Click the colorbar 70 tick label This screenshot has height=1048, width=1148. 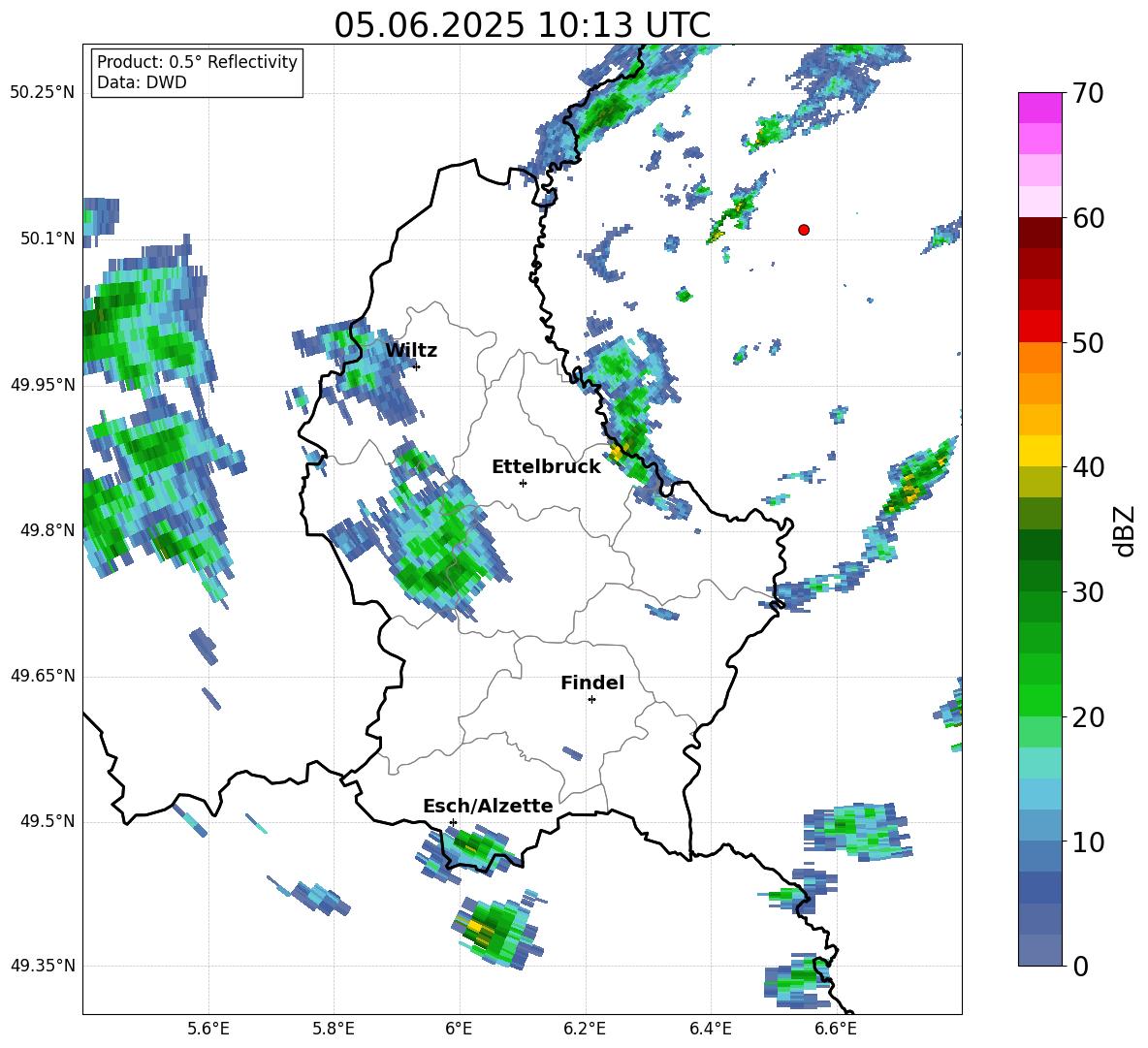coord(1088,93)
